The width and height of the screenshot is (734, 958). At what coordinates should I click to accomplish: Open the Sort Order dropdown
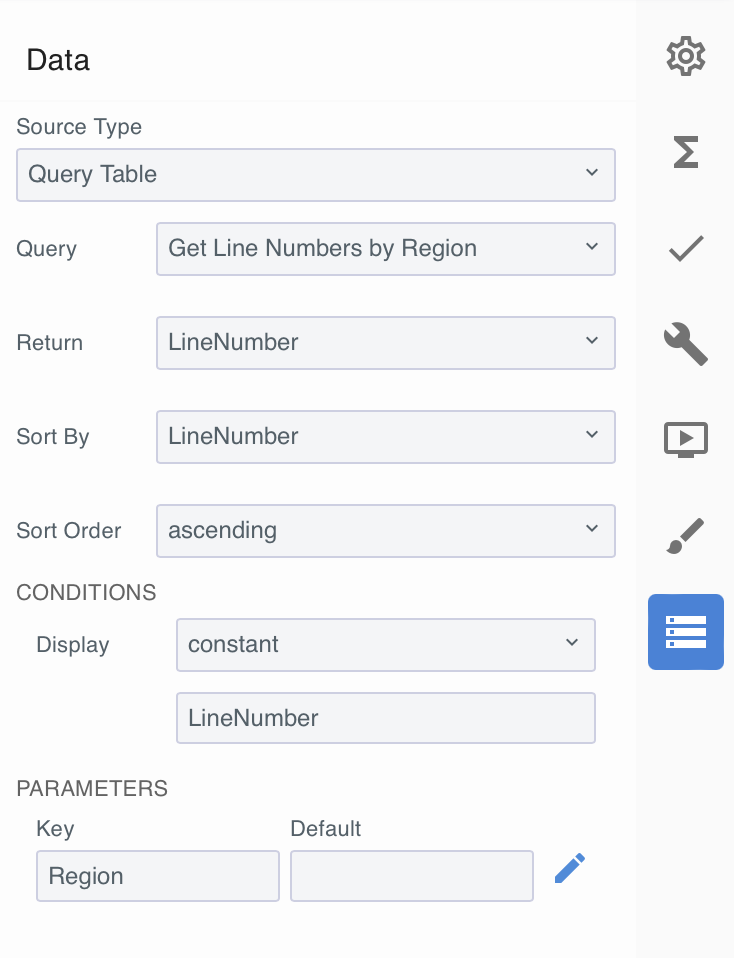point(386,531)
